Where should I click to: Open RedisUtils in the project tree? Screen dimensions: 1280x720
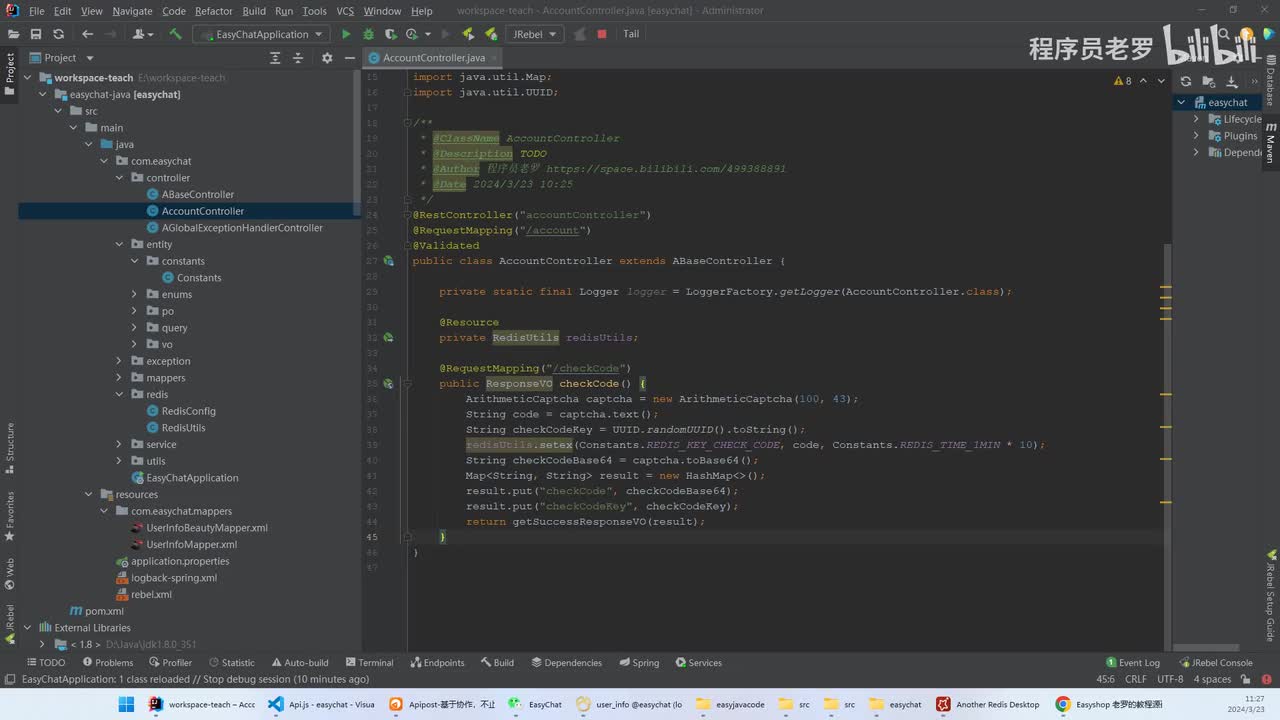coord(183,427)
